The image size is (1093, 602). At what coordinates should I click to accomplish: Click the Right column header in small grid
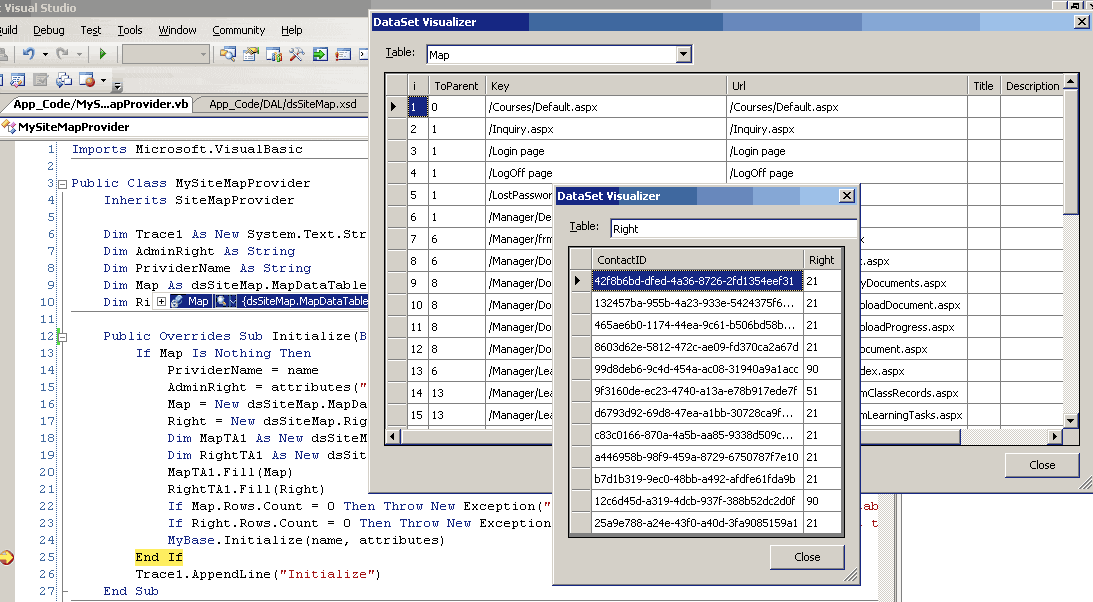(x=822, y=260)
